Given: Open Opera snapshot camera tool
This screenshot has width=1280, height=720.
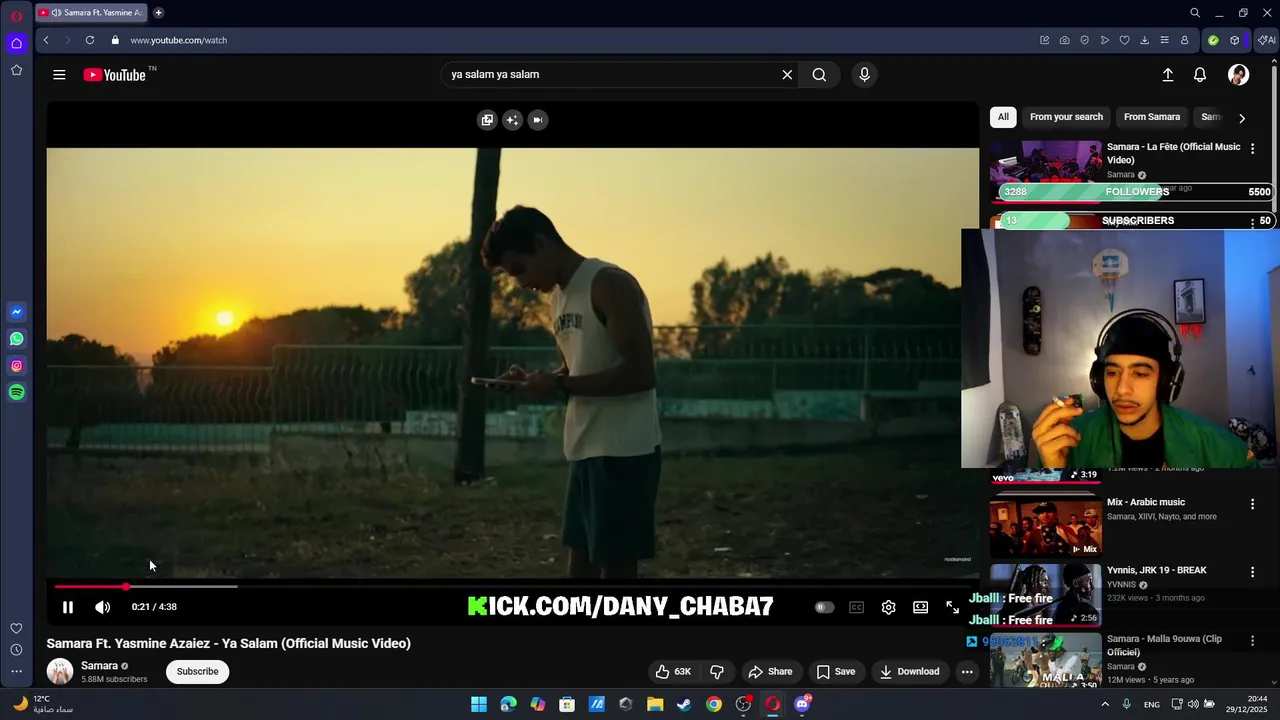Looking at the screenshot, I should click(x=1064, y=40).
